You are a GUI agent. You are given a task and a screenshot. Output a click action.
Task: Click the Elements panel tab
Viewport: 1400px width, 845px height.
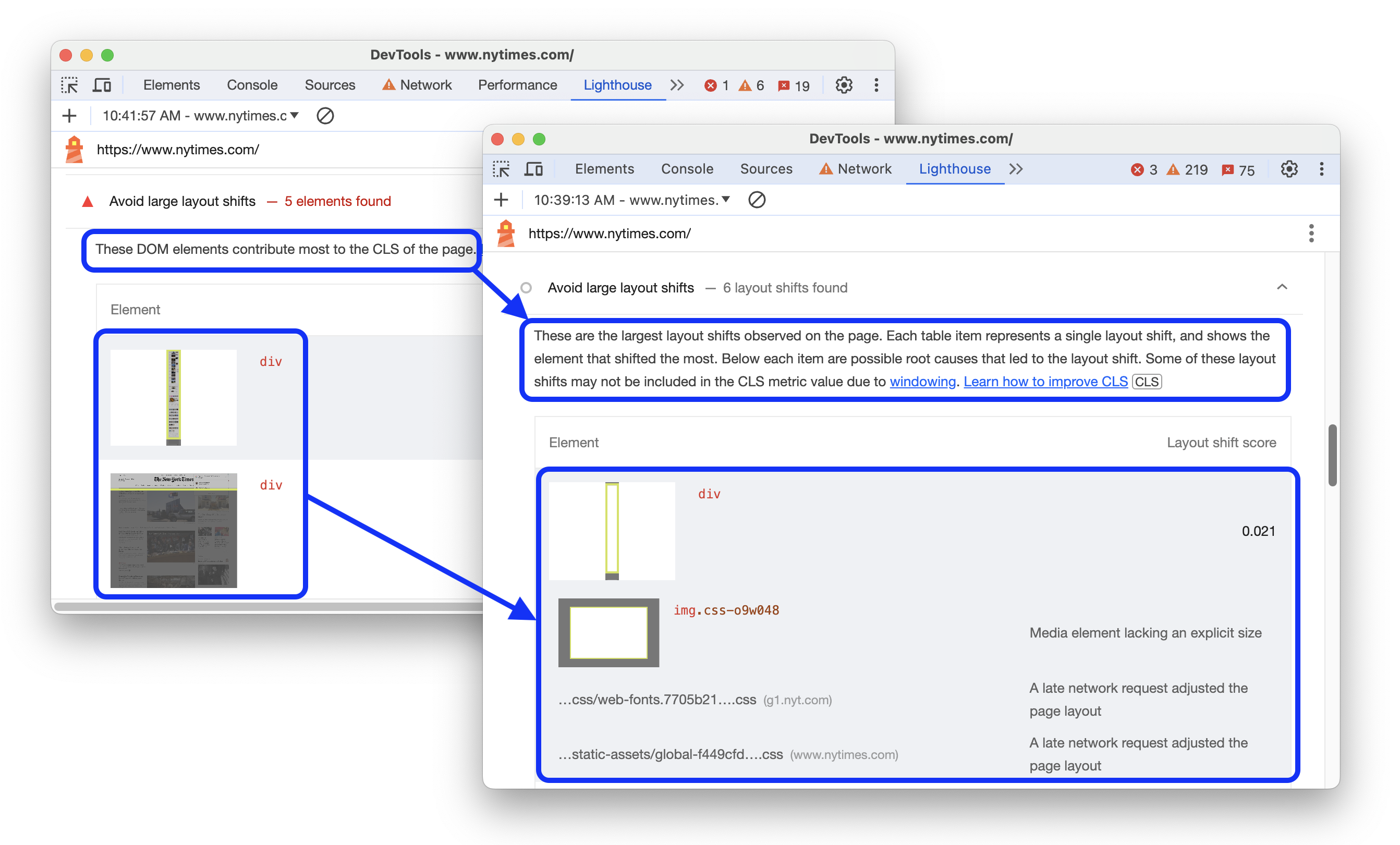[605, 168]
